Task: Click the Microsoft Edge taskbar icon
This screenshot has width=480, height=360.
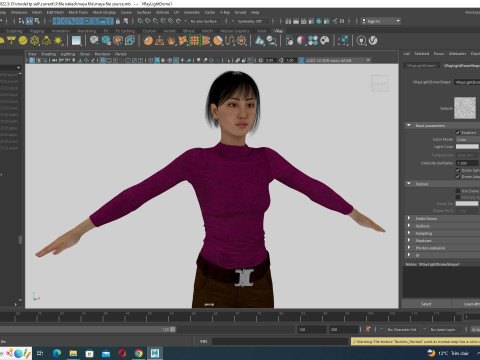Action: coord(57,353)
